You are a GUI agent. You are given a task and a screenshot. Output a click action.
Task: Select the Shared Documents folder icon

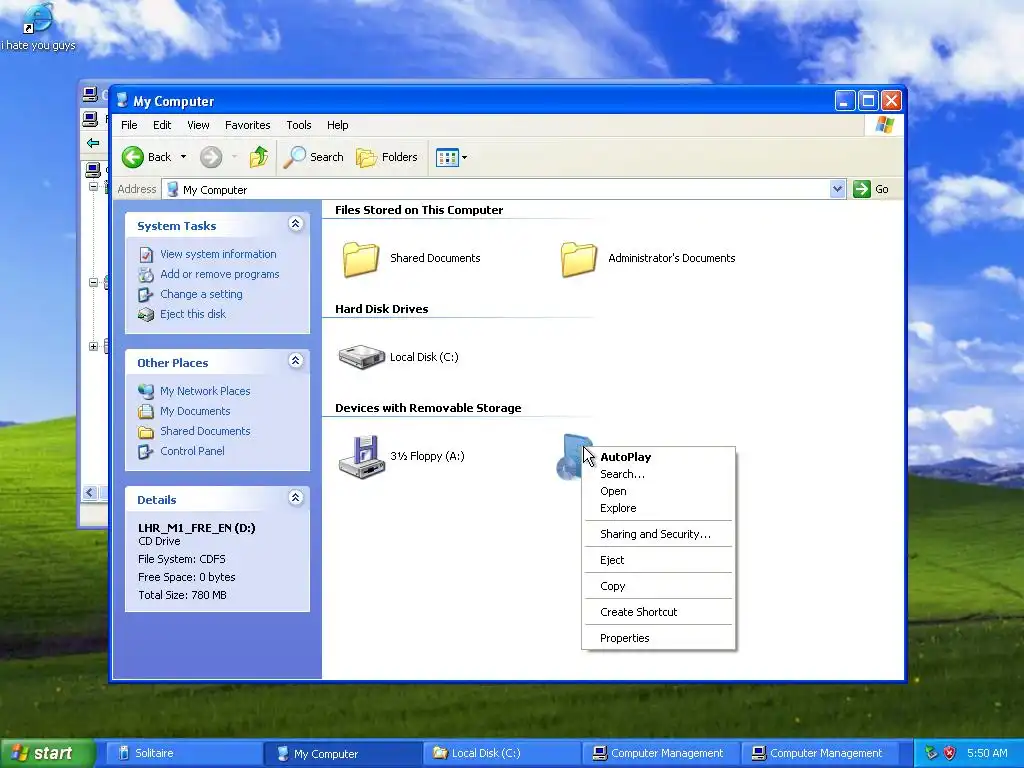pos(361,259)
